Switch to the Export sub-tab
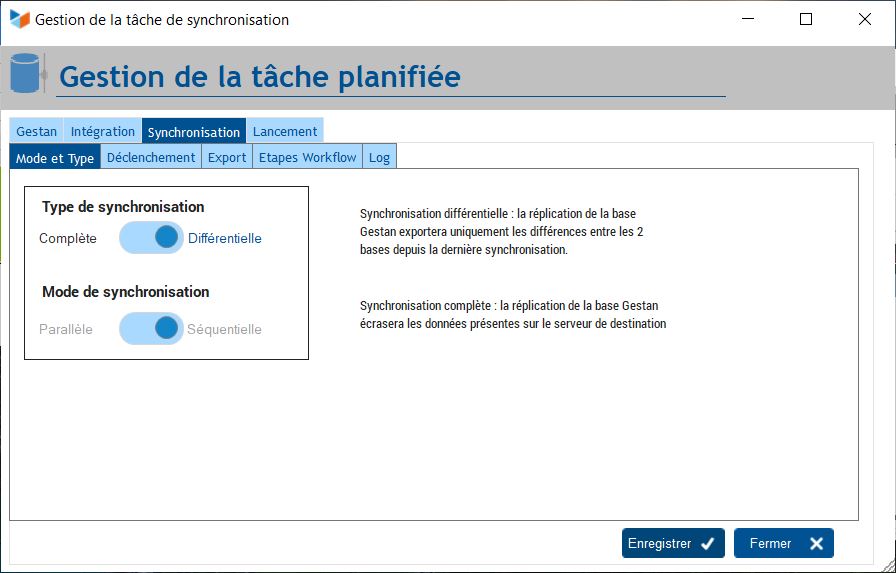The image size is (896, 573). 227,158
